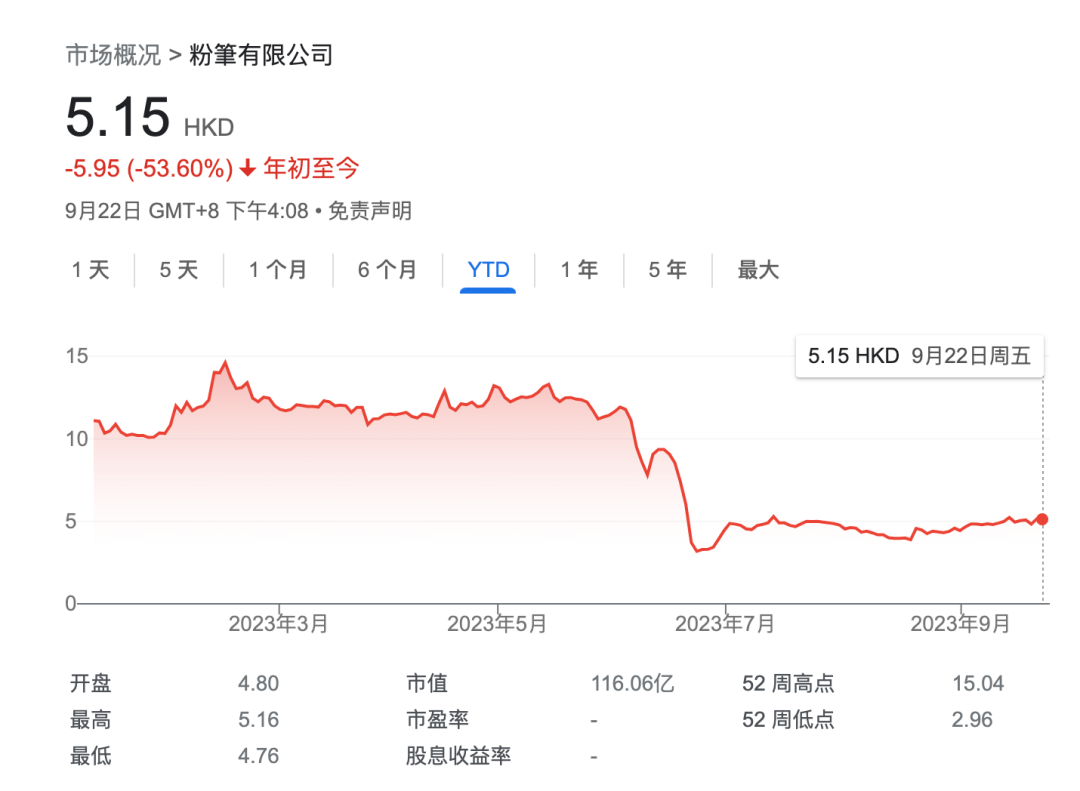Click the 免责声明 disclaimer link
This screenshot has width=1080, height=791.
pyautogui.click(x=370, y=211)
